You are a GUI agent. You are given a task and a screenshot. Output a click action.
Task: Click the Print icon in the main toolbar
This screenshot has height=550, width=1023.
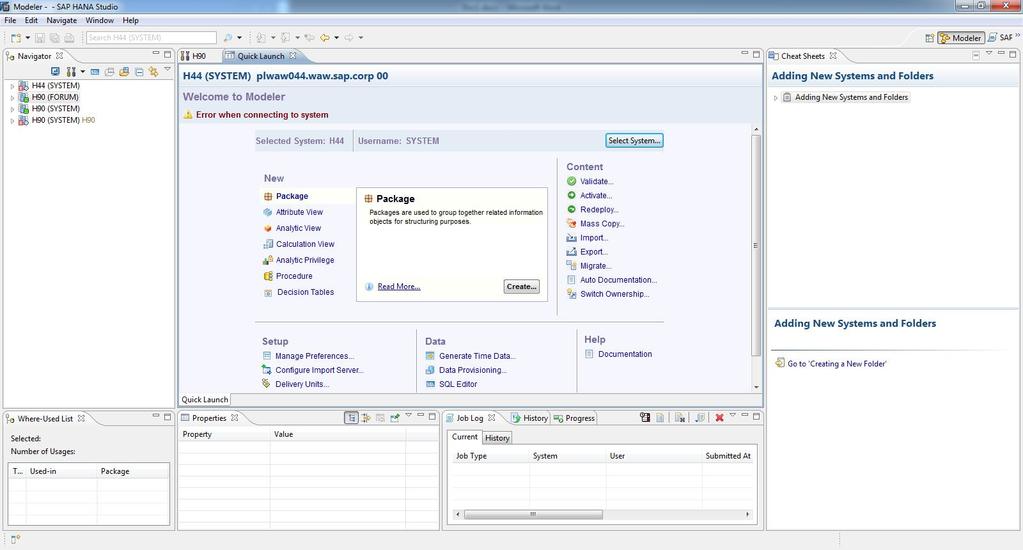tap(69, 38)
